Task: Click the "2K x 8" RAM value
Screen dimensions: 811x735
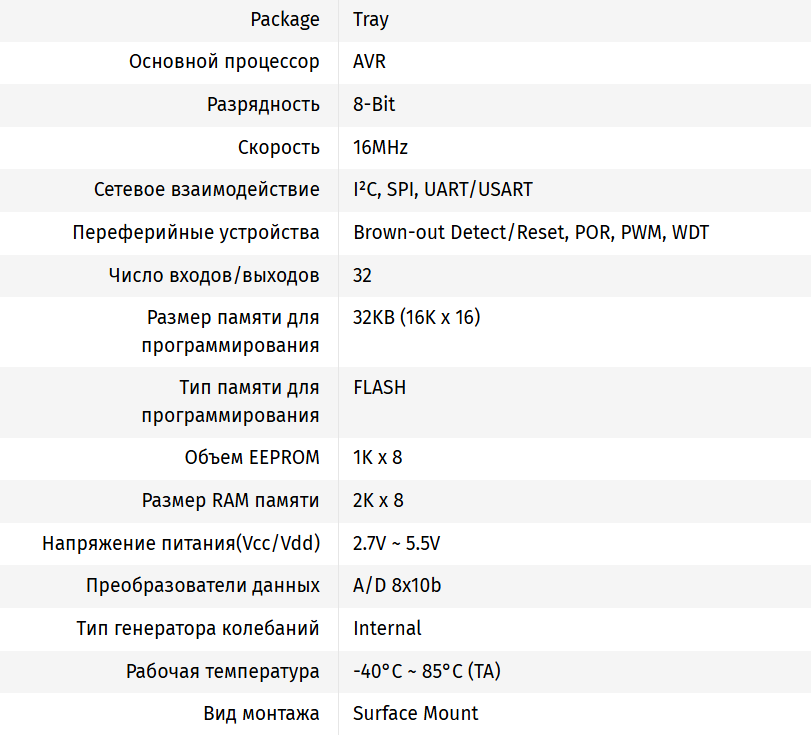Action: pos(378,500)
